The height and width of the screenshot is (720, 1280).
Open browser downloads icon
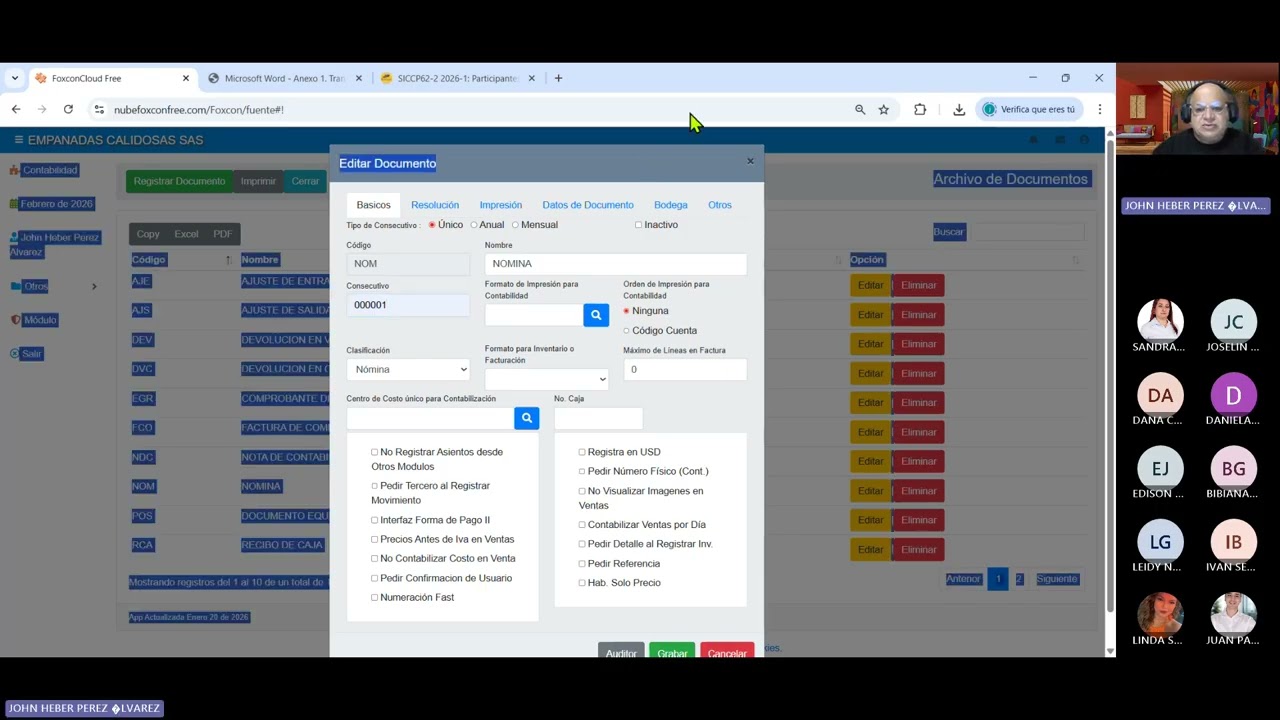pos(959,109)
